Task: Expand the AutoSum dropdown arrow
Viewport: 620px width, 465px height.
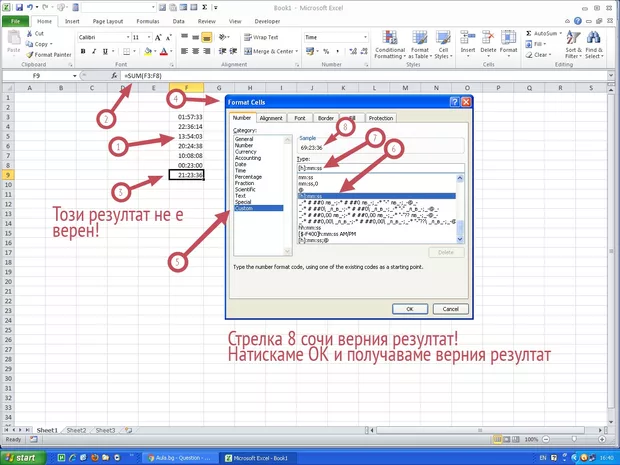Action: pyautogui.click(x=562, y=33)
